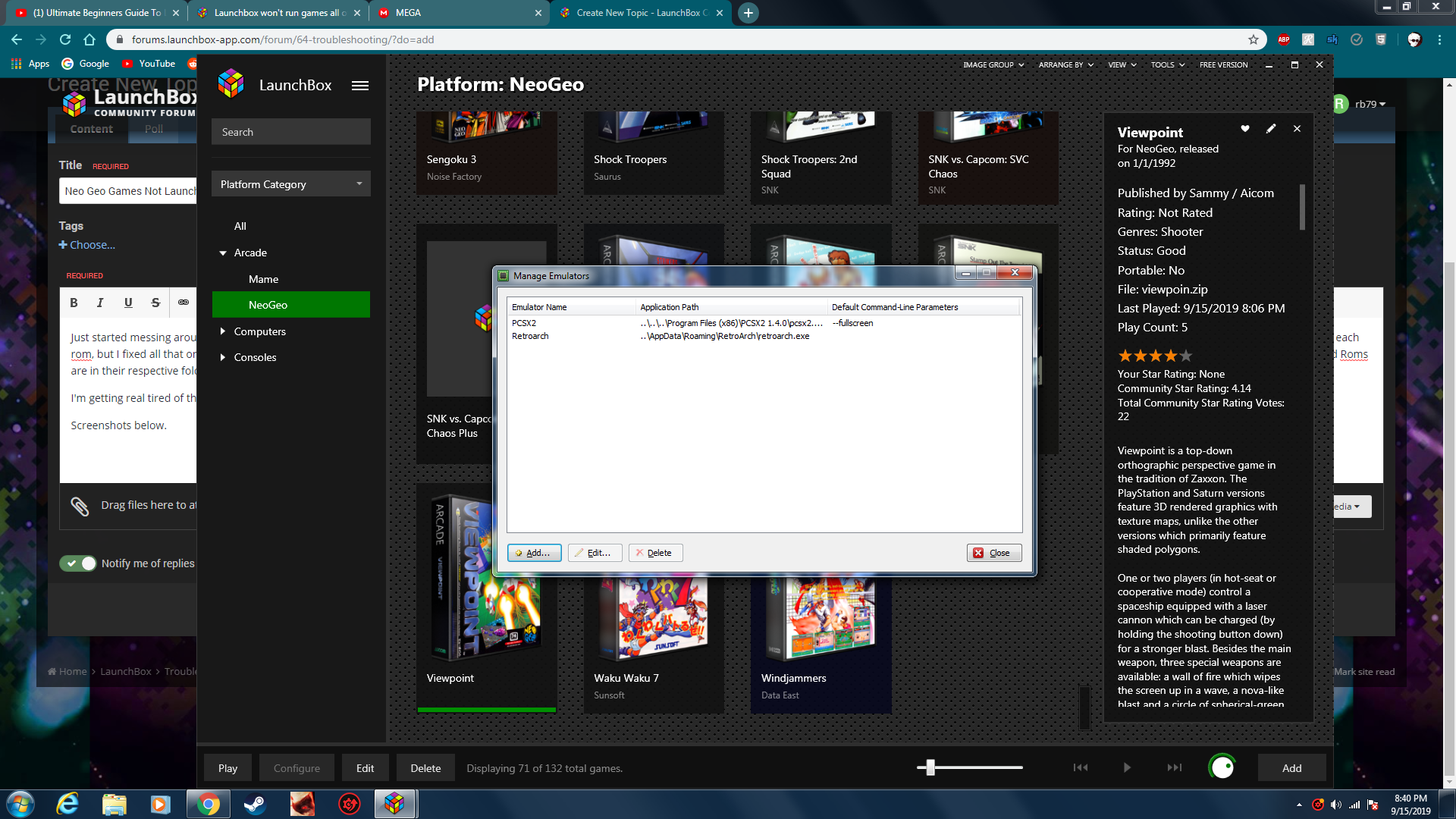Viewport: 1456px width, 819px height.
Task: Select the Content tab in forum
Action: (92, 129)
